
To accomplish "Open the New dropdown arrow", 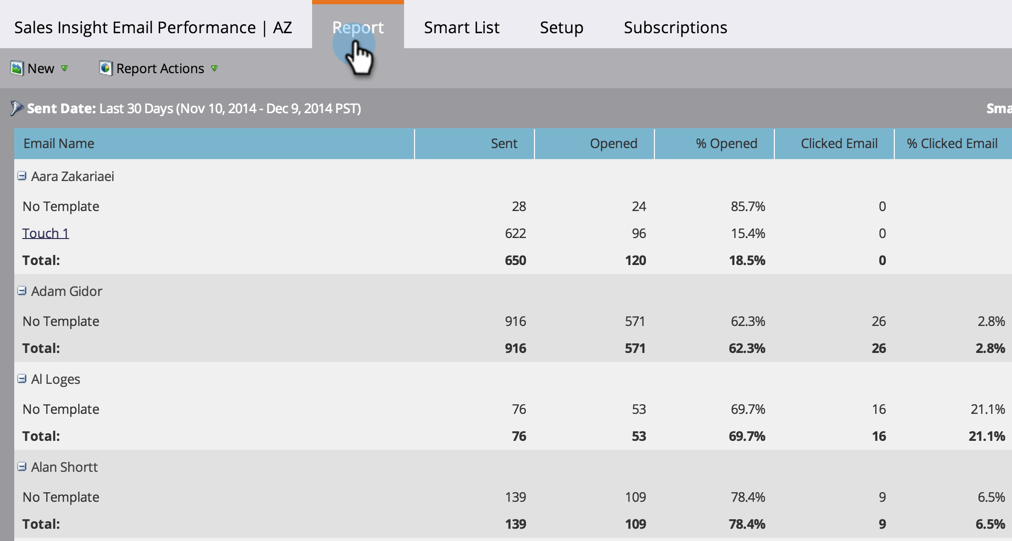I will coord(64,68).
